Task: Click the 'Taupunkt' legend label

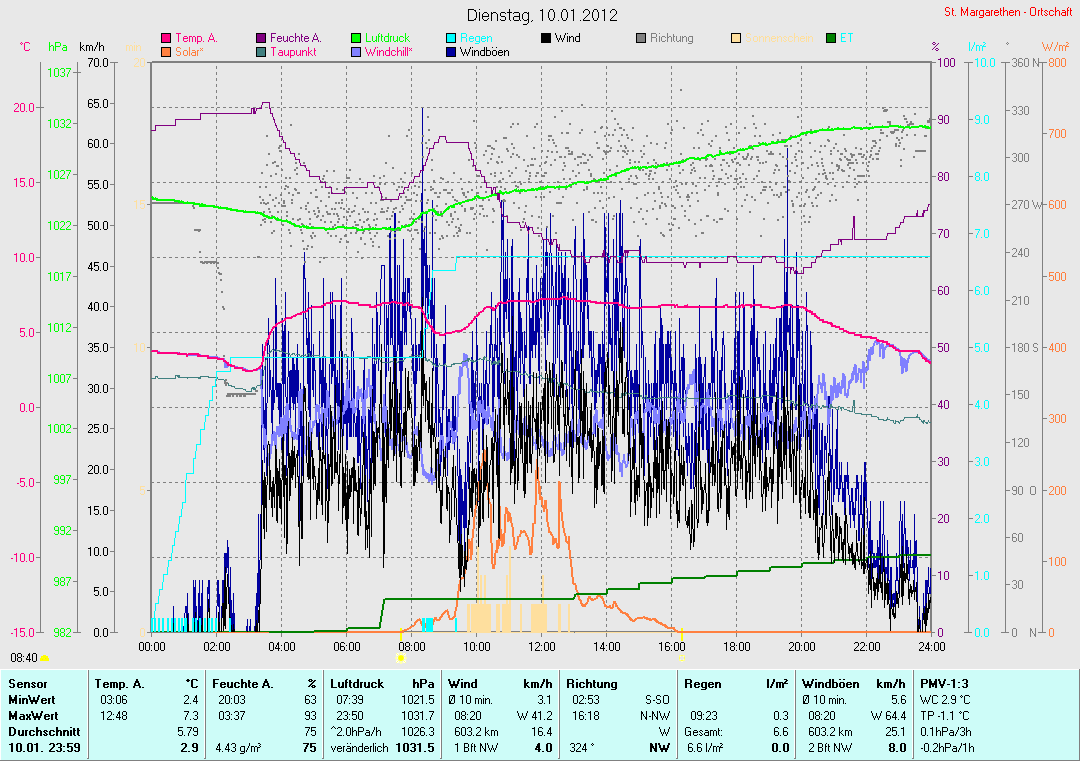Action: tap(293, 52)
